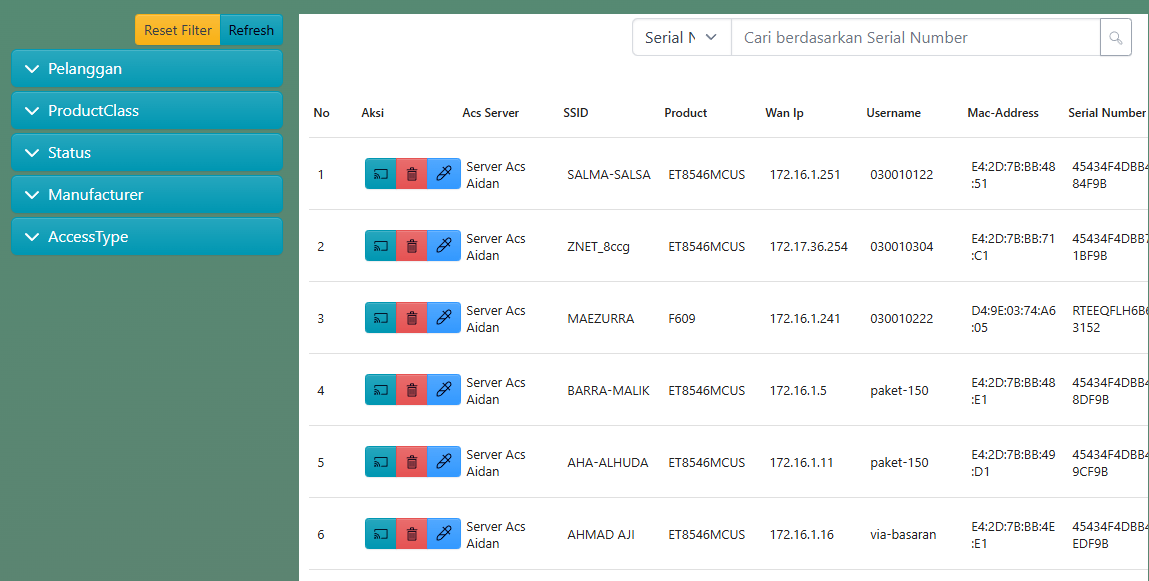Click the Refresh button
Viewport: 1149px width, 581px height.
251,30
